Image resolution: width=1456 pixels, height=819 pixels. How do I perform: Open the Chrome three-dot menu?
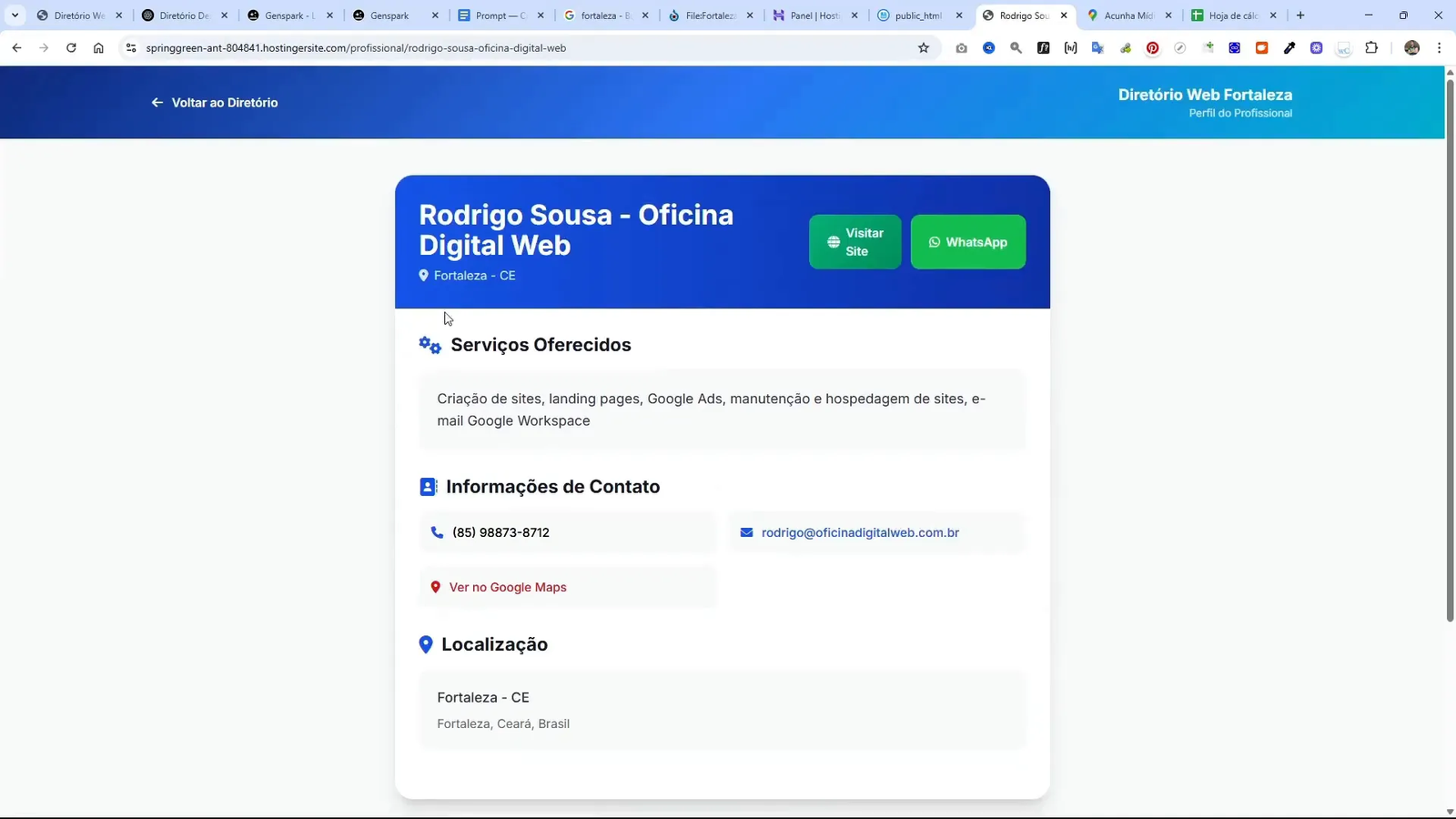(1439, 47)
